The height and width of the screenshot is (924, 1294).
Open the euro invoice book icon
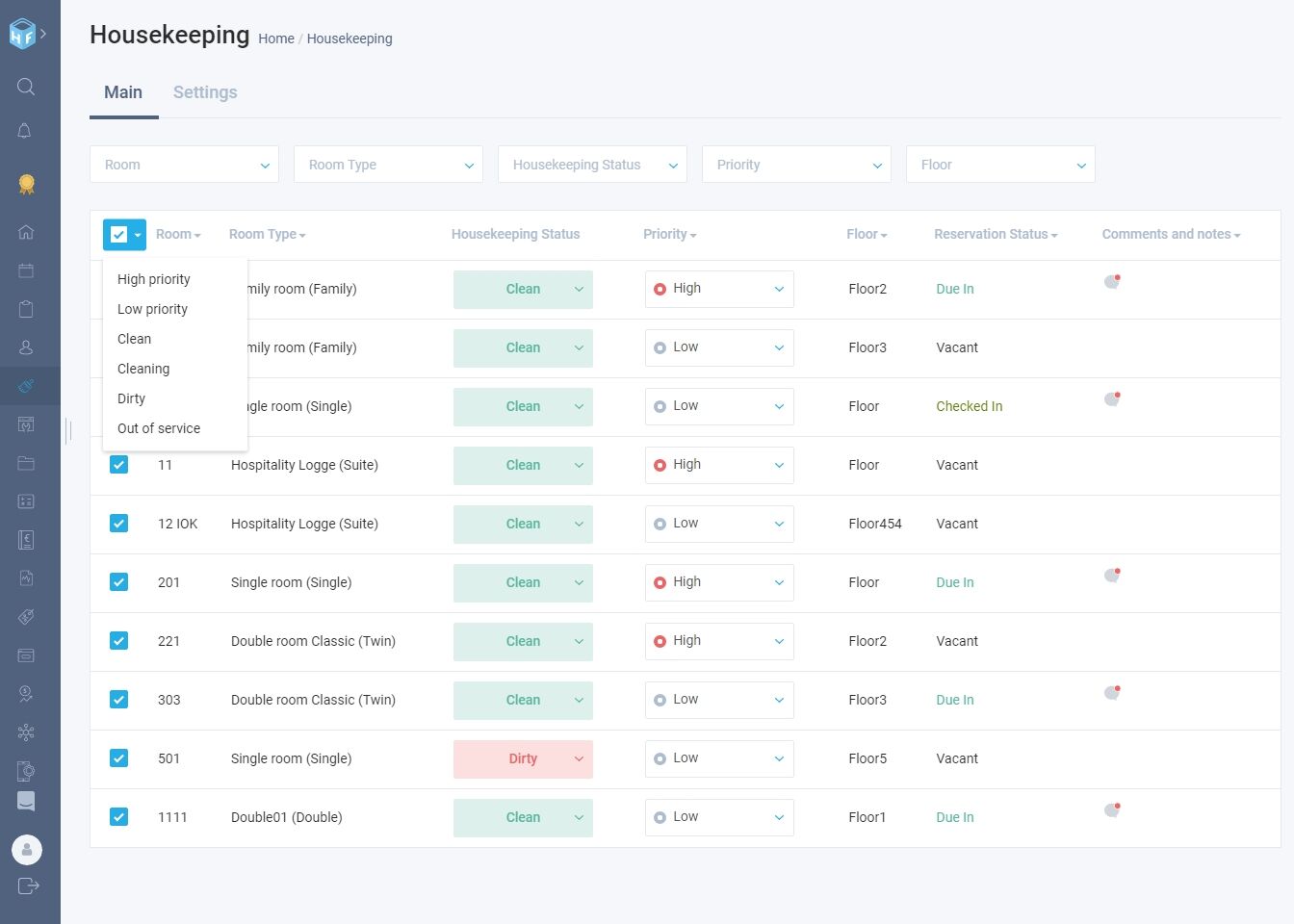[26, 540]
